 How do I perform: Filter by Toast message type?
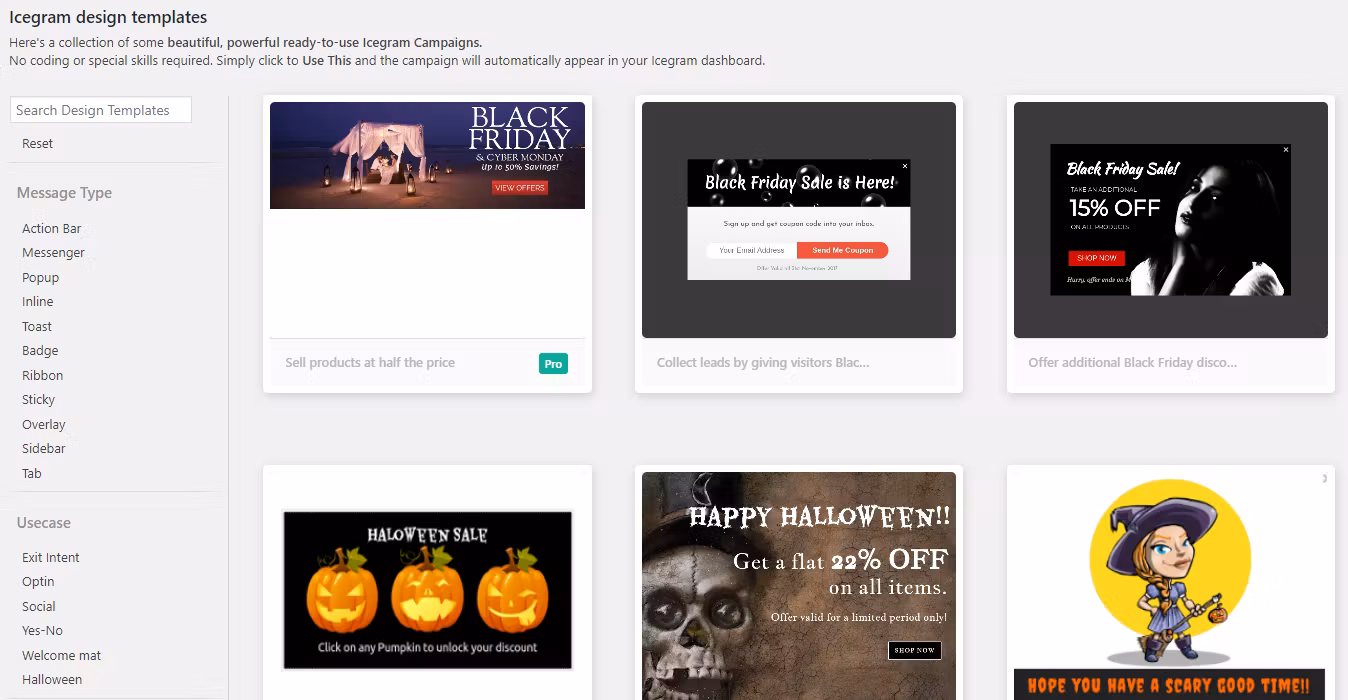[x=36, y=326]
